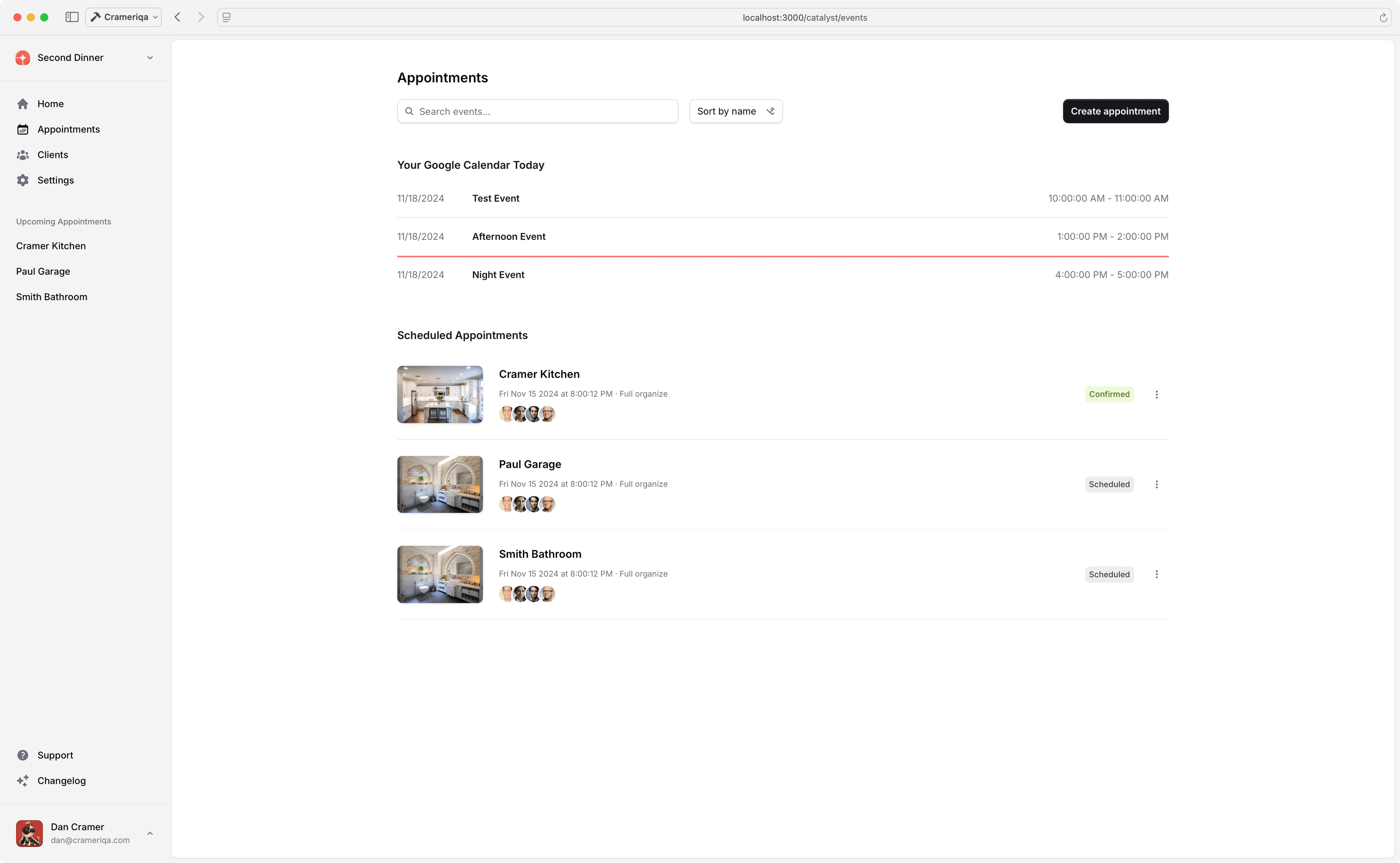Click the Smith Bathroom photo thumbnail
Image resolution: width=1400 pixels, height=863 pixels.
click(440, 574)
